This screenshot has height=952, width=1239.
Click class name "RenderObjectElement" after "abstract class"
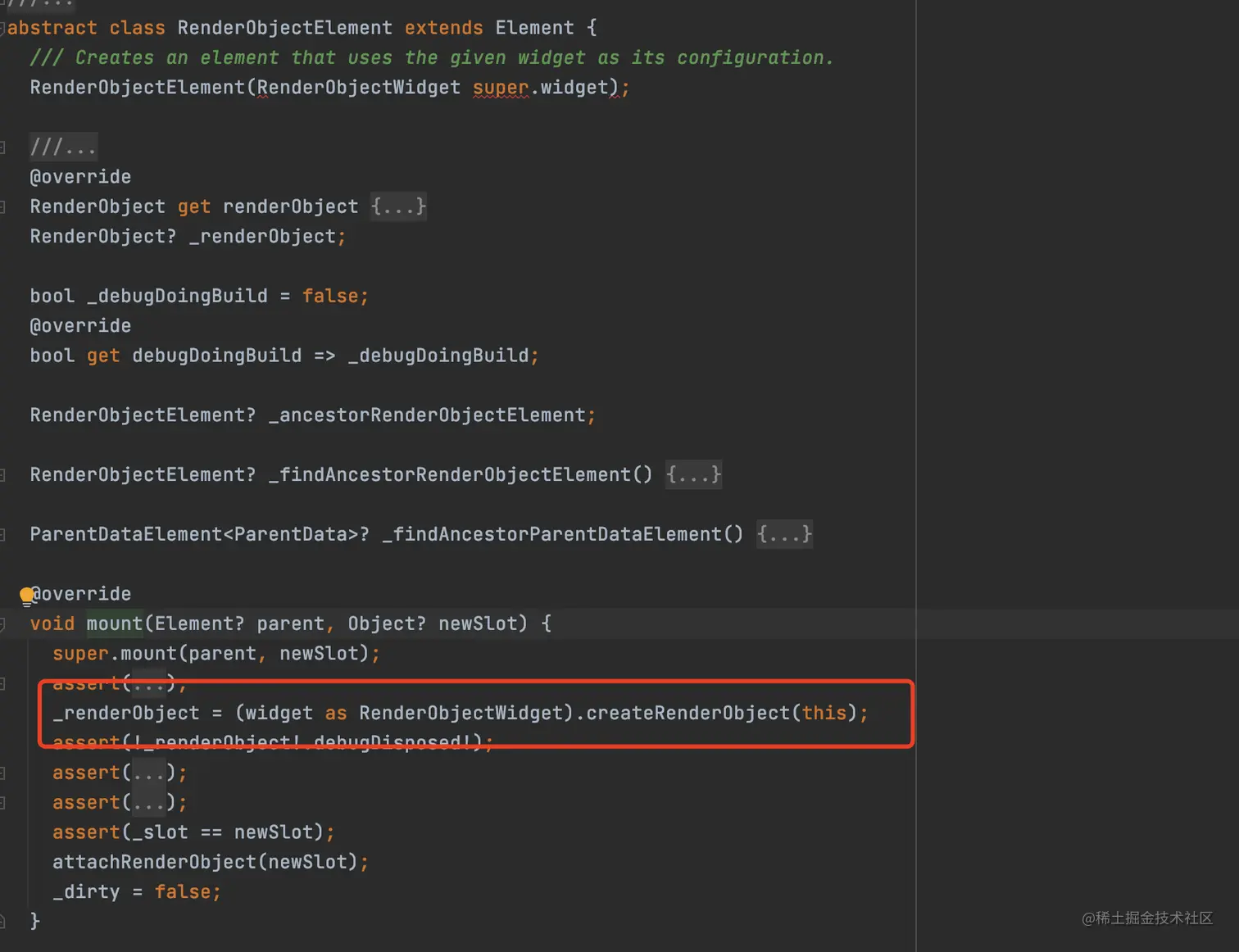(x=285, y=28)
